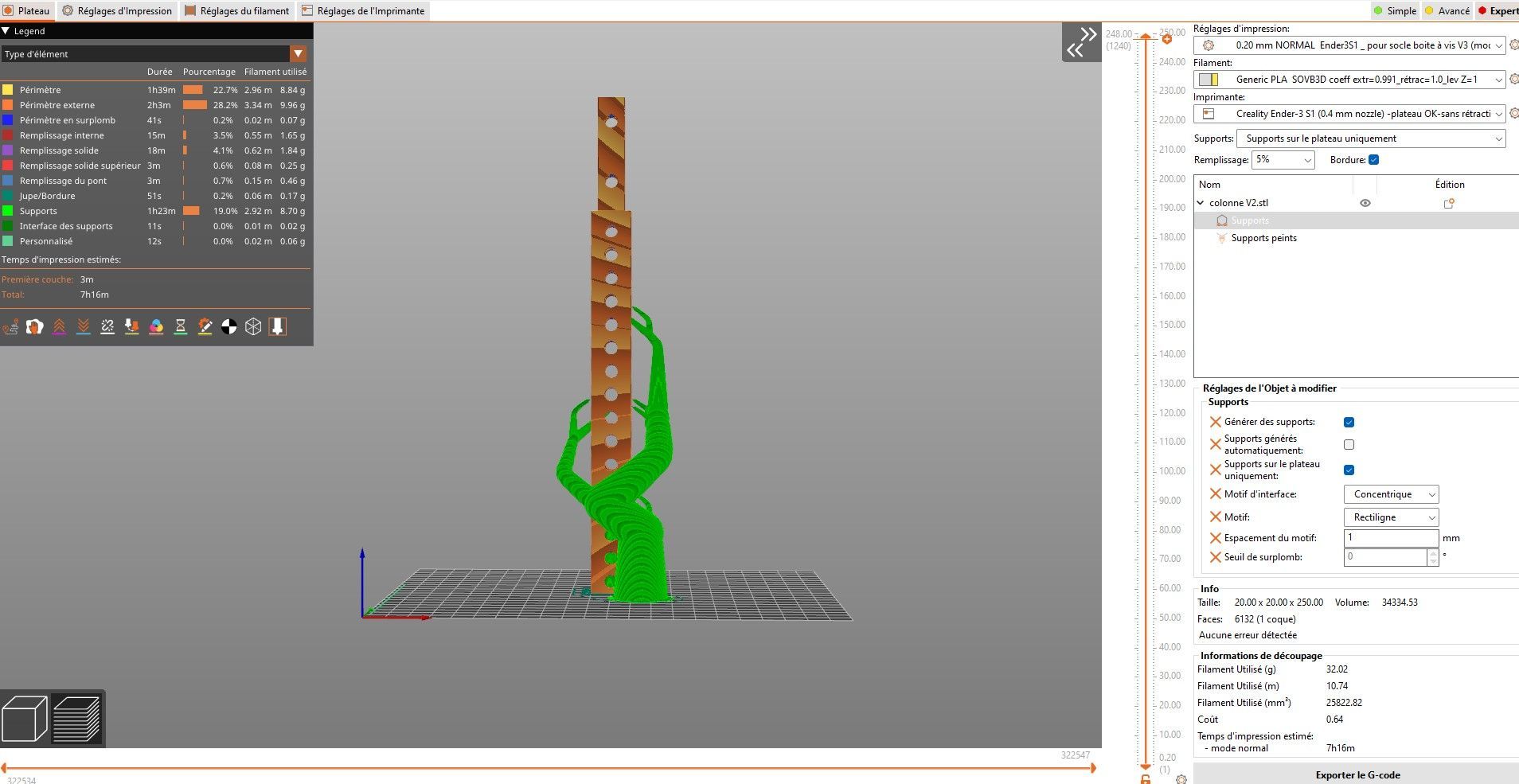Toggle travel moves display icon
The image size is (1519, 784).
point(10,326)
